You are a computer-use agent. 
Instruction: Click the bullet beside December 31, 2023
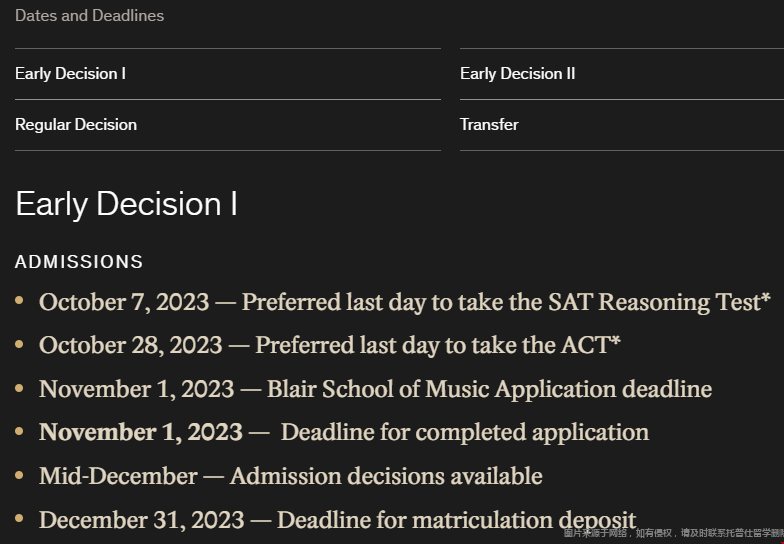[20, 518]
